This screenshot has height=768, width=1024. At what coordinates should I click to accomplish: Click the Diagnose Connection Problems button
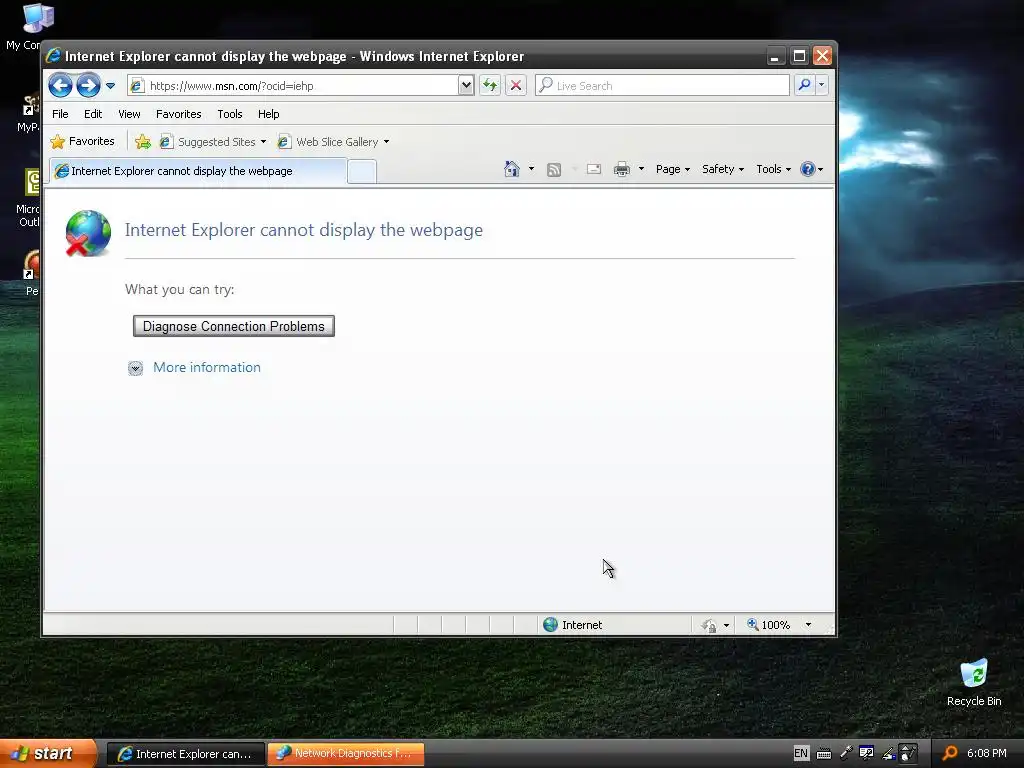tap(234, 326)
